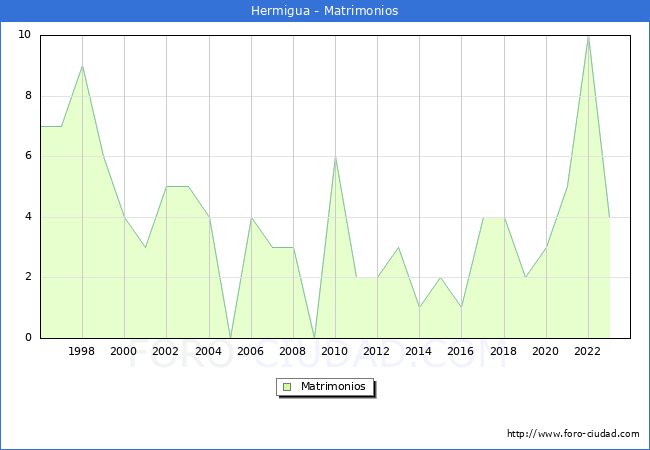
Task: Click the green Matrimonios legend color swatch
Action: click(x=287, y=387)
